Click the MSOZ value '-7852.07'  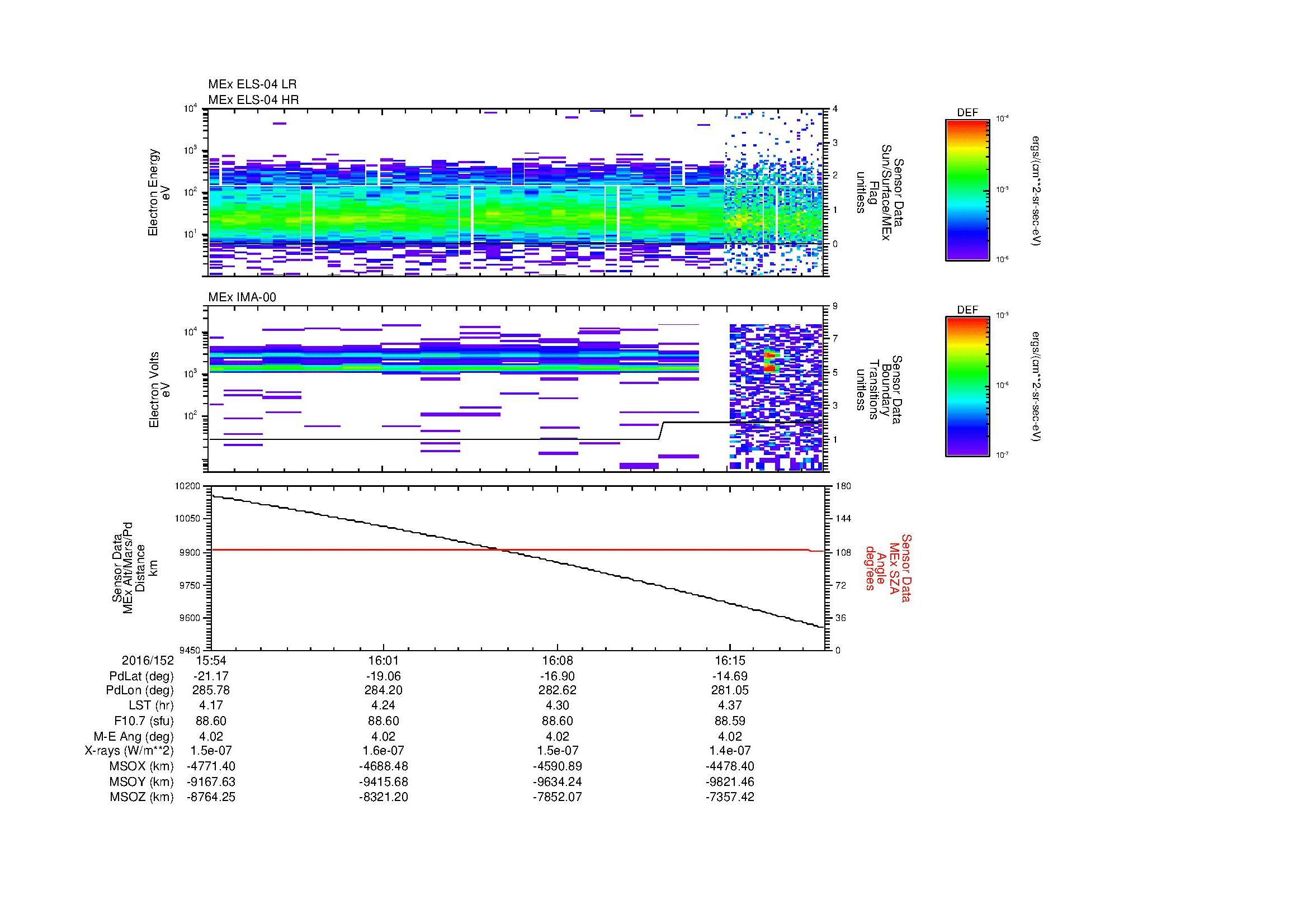click(x=557, y=797)
